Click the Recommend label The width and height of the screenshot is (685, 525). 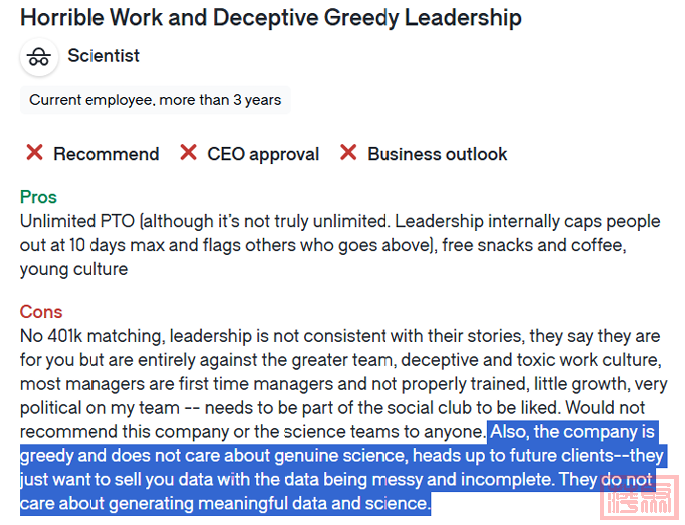tap(106, 154)
